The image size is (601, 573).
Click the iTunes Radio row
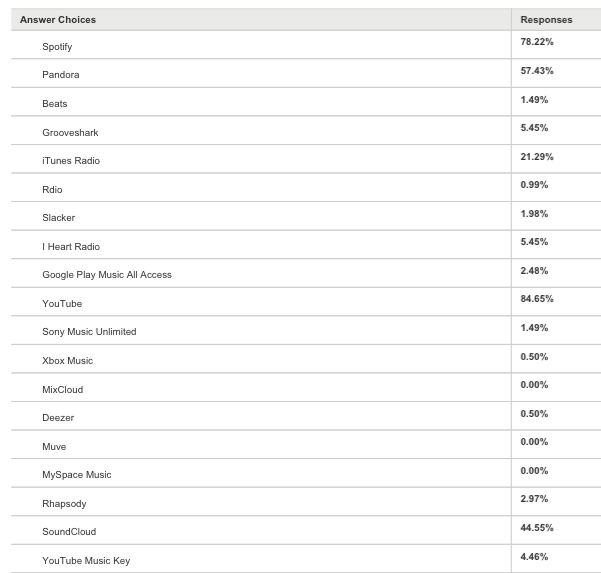(x=71, y=161)
